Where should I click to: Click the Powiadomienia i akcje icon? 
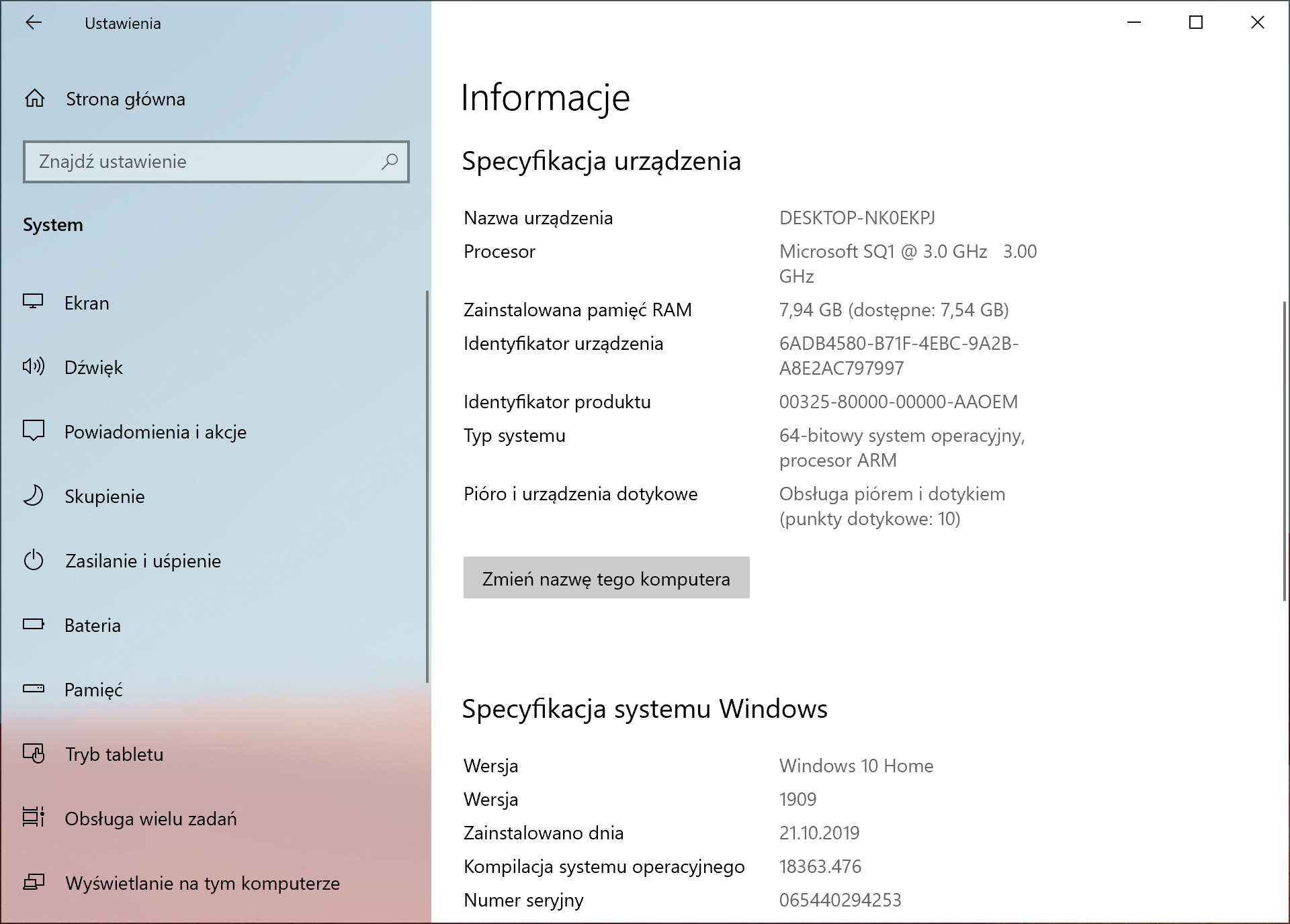[34, 432]
